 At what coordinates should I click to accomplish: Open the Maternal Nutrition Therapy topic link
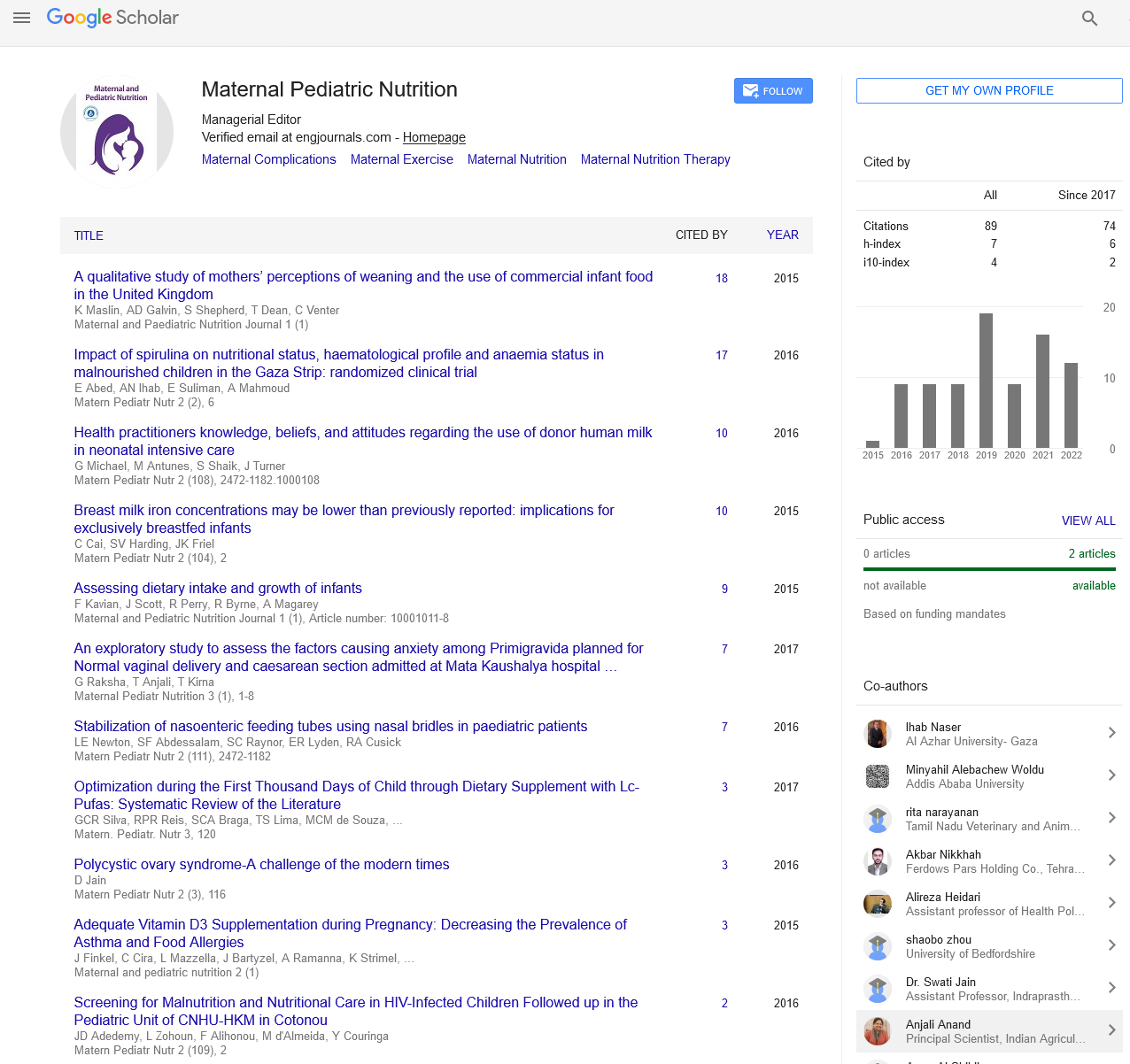click(655, 159)
